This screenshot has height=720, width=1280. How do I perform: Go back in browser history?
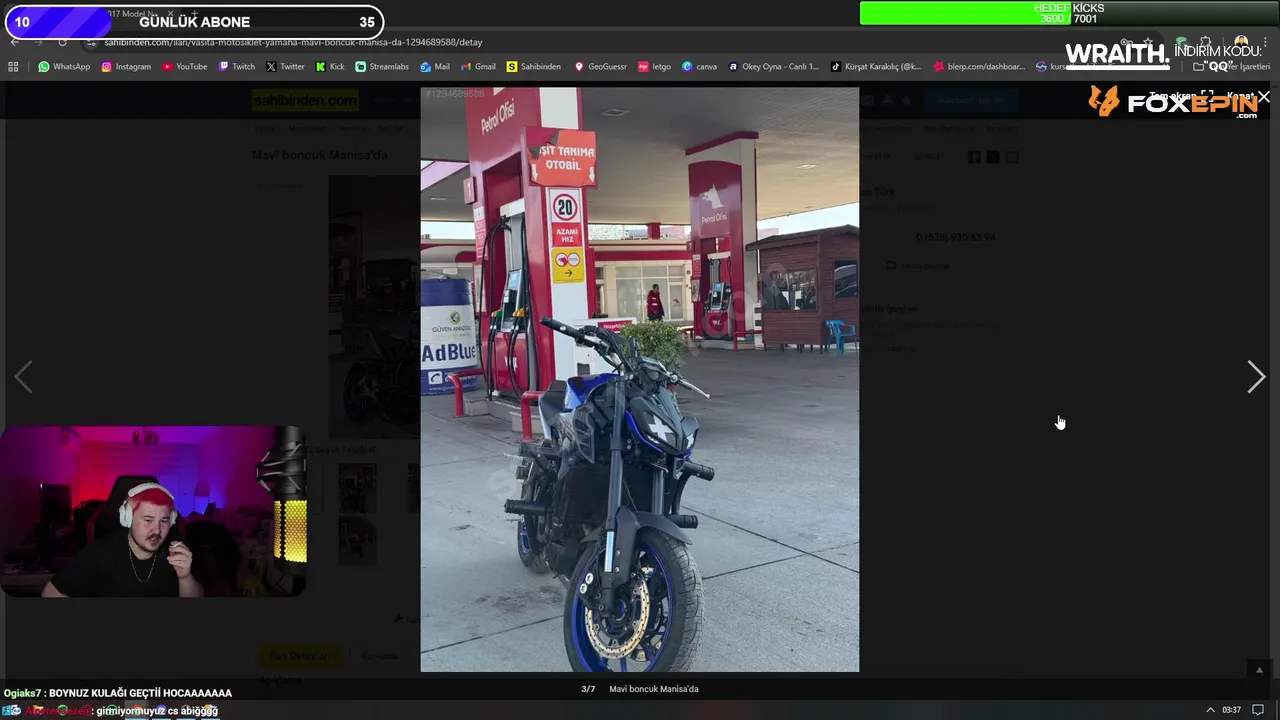click(14, 42)
